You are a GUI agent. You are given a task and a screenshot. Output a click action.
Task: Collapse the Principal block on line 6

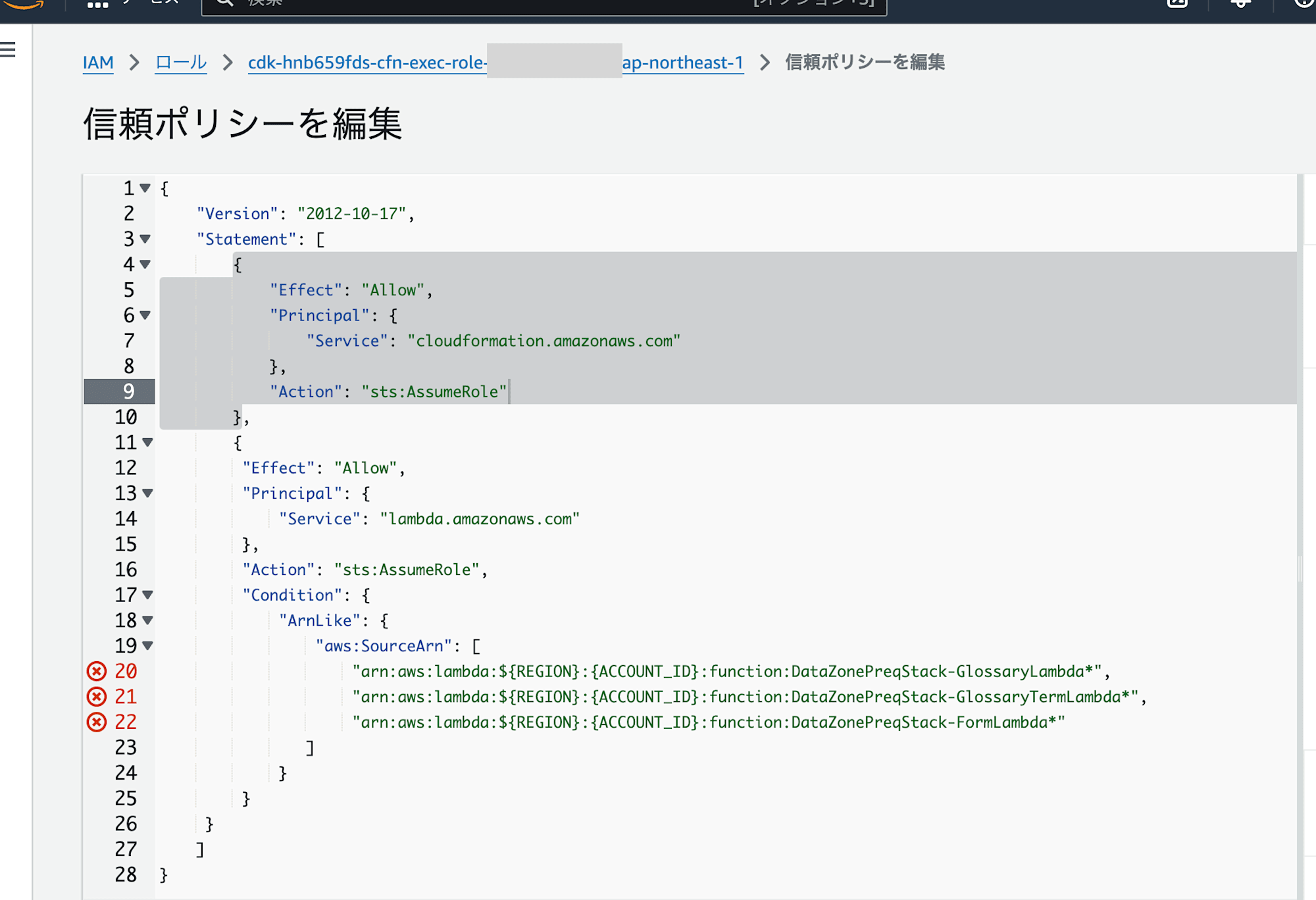(145, 315)
